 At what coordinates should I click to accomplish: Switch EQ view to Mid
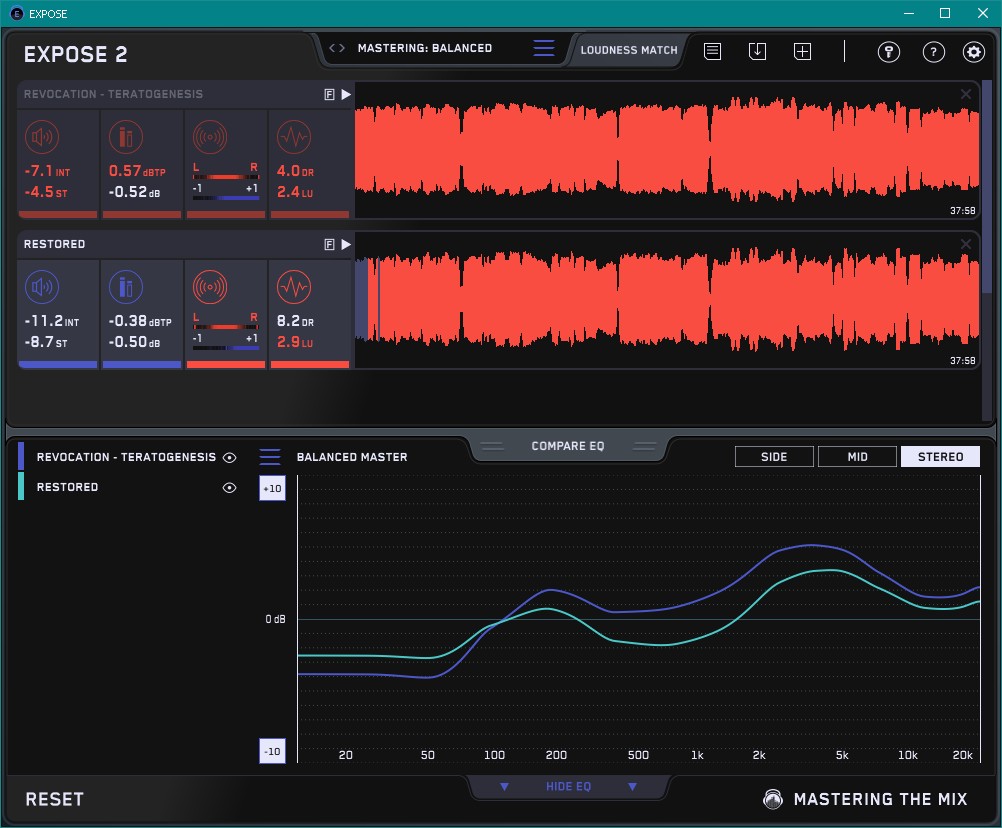click(x=857, y=457)
